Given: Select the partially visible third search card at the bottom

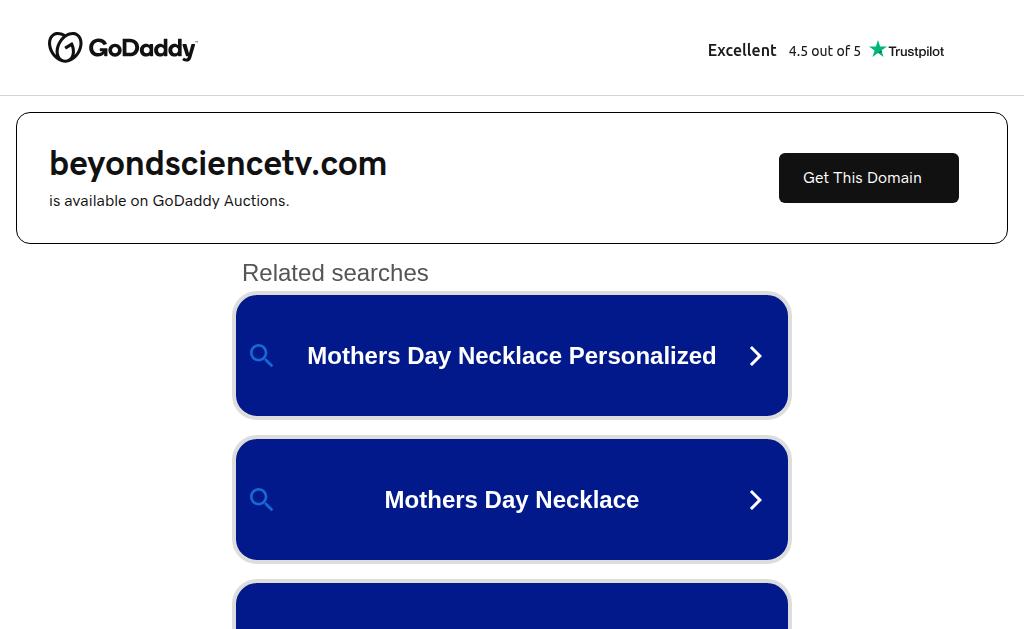Looking at the screenshot, I should coord(511,608).
